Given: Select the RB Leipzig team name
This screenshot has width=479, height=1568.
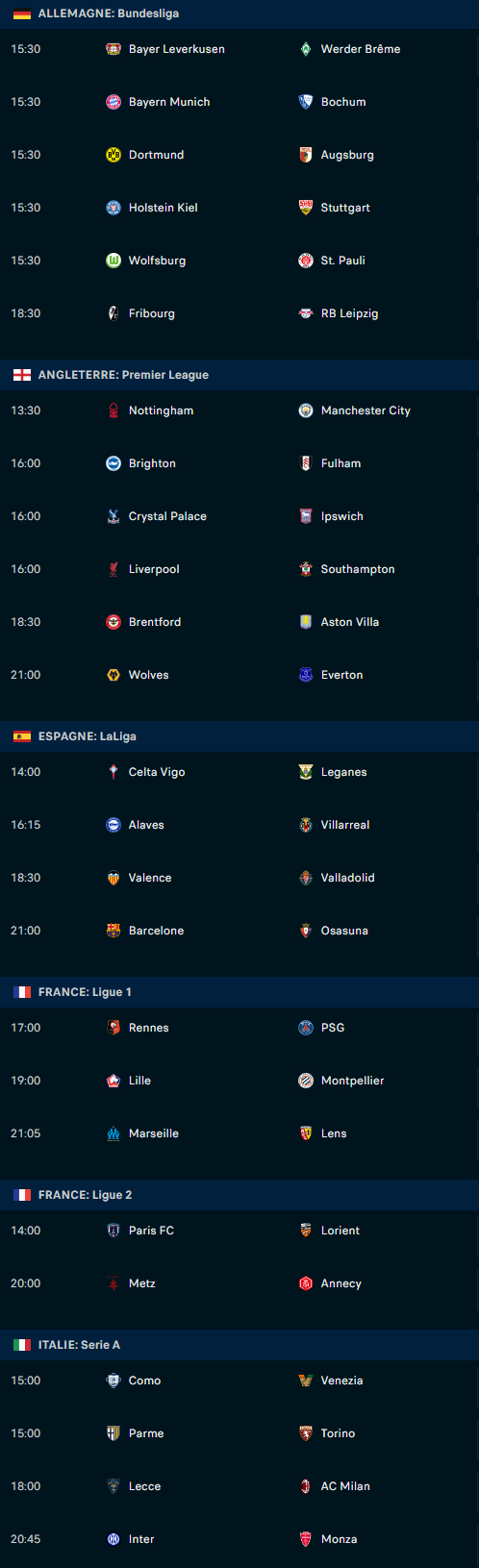Looking at the screenshot, I should (349, 313).
